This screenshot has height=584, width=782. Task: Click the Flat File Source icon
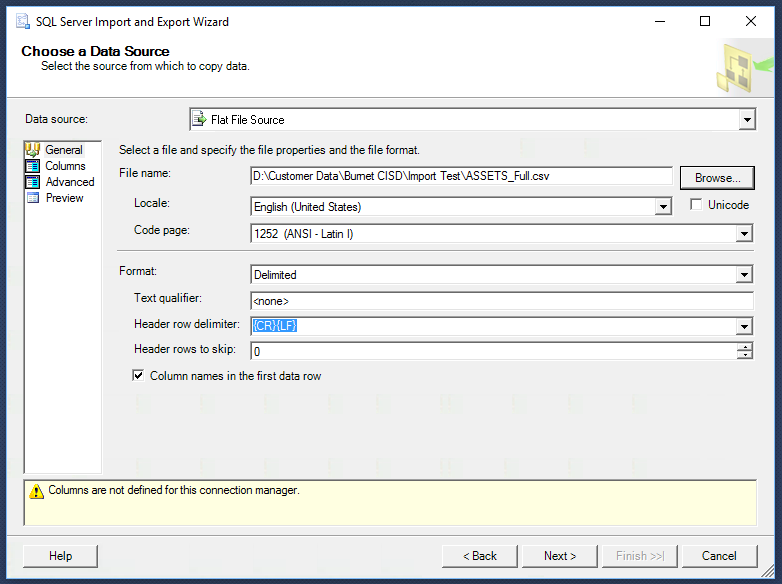pyautogui.click(x=199, y=119)
